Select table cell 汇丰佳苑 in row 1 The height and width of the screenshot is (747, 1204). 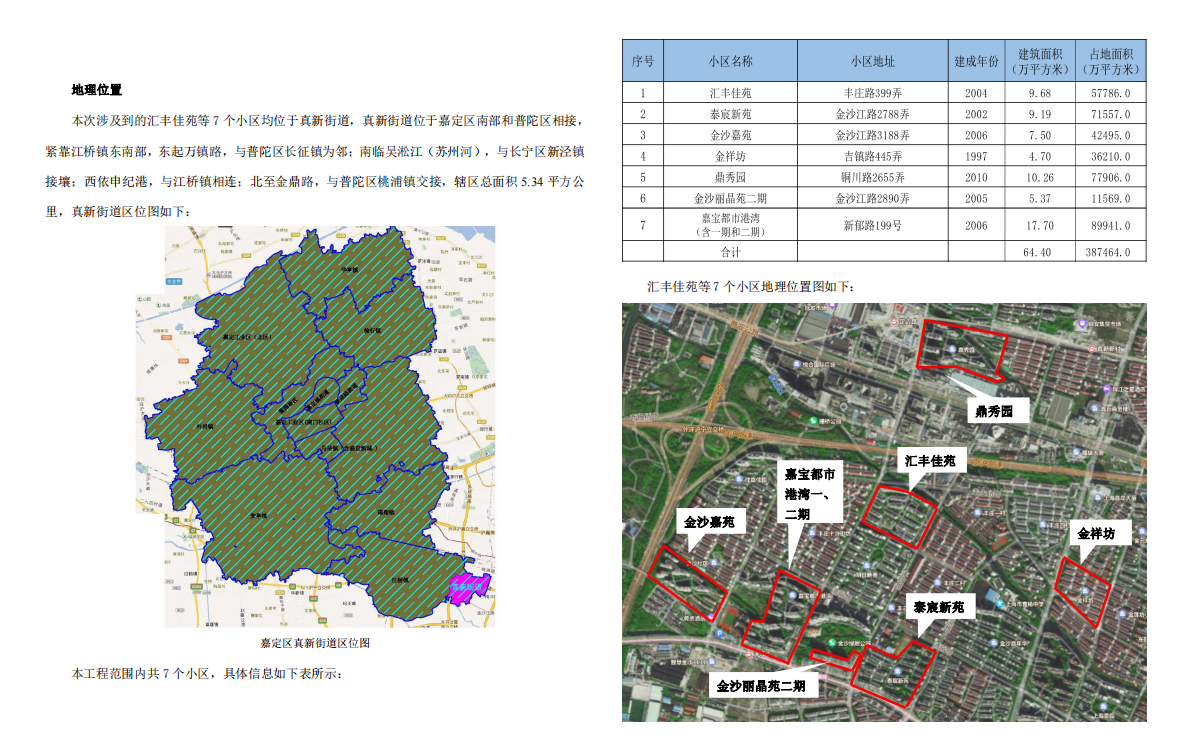coord(730,92)
